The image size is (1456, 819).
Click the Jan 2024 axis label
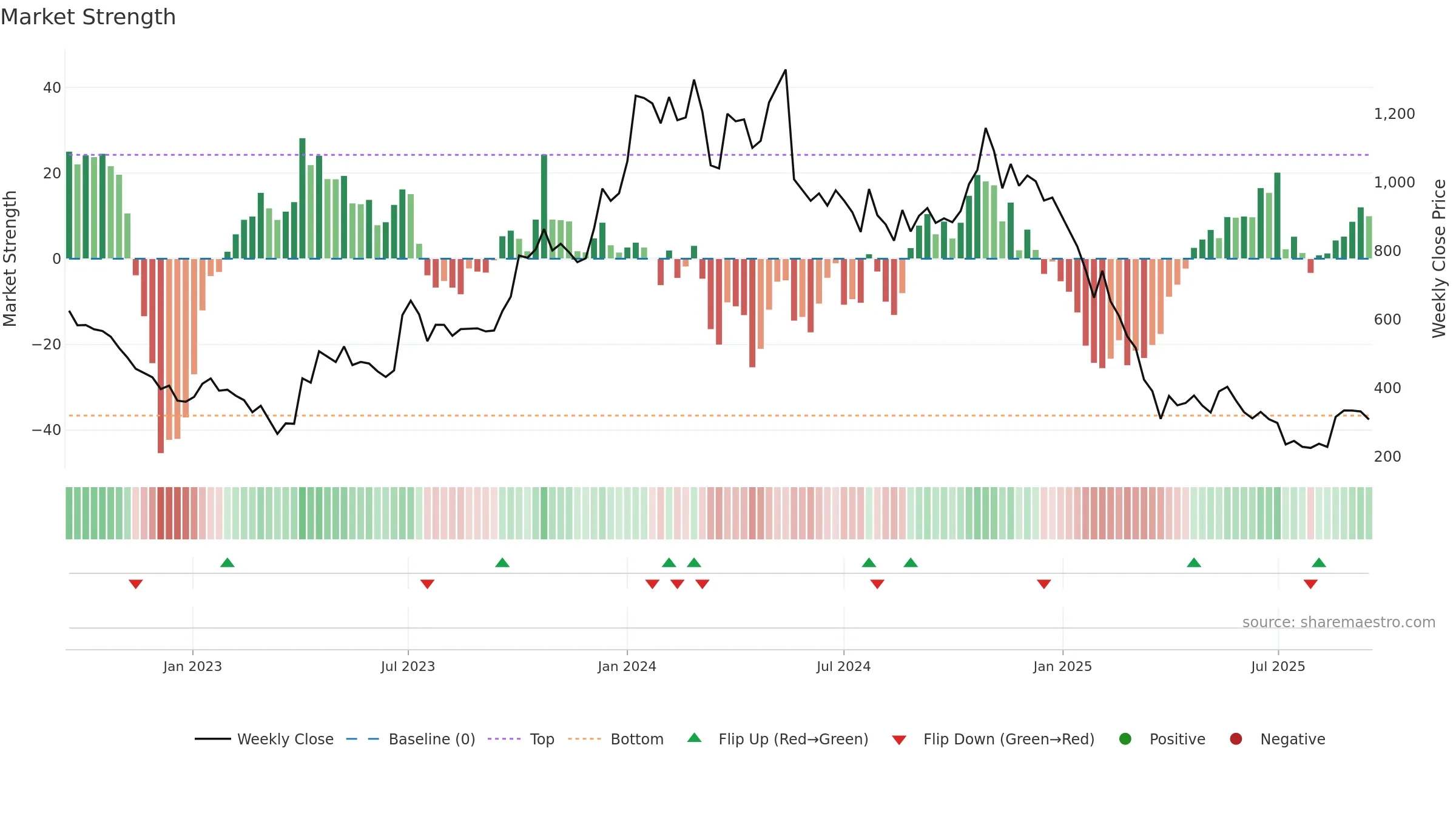click(x=627, y=666)
